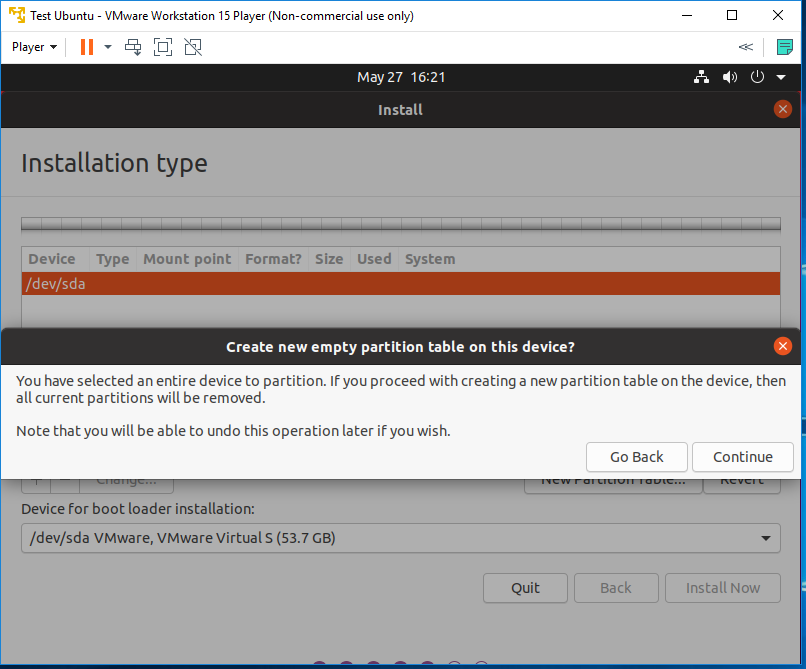
Task: Open the VMware notes/message icon
Action: tap(784, 47)
